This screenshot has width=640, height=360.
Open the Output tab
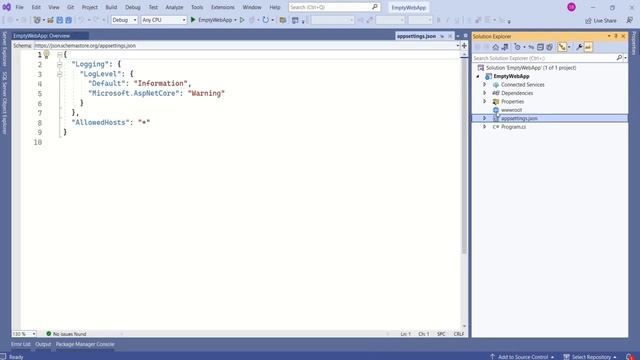click(x=43, y=344)
